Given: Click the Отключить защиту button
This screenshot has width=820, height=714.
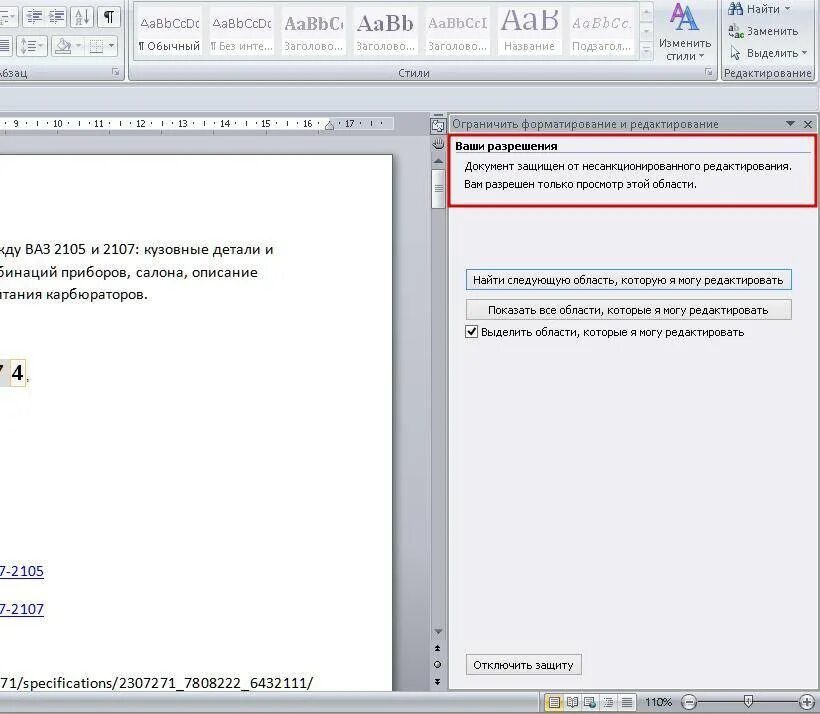Looking at the screenshot, I should click(523, 665).
